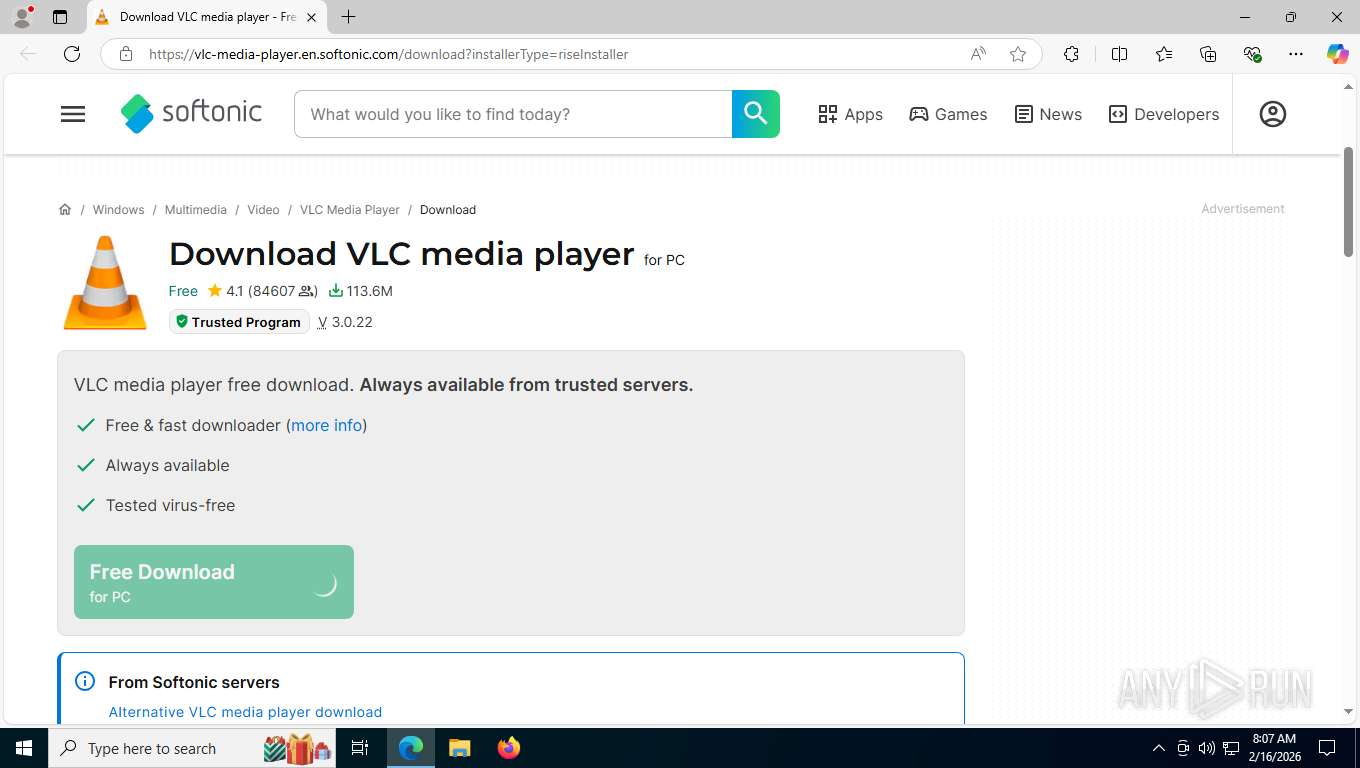The width and height of the screenshot is (1360, 768).
Task: Go to Video breadcrumb
Action: (263, 210)
